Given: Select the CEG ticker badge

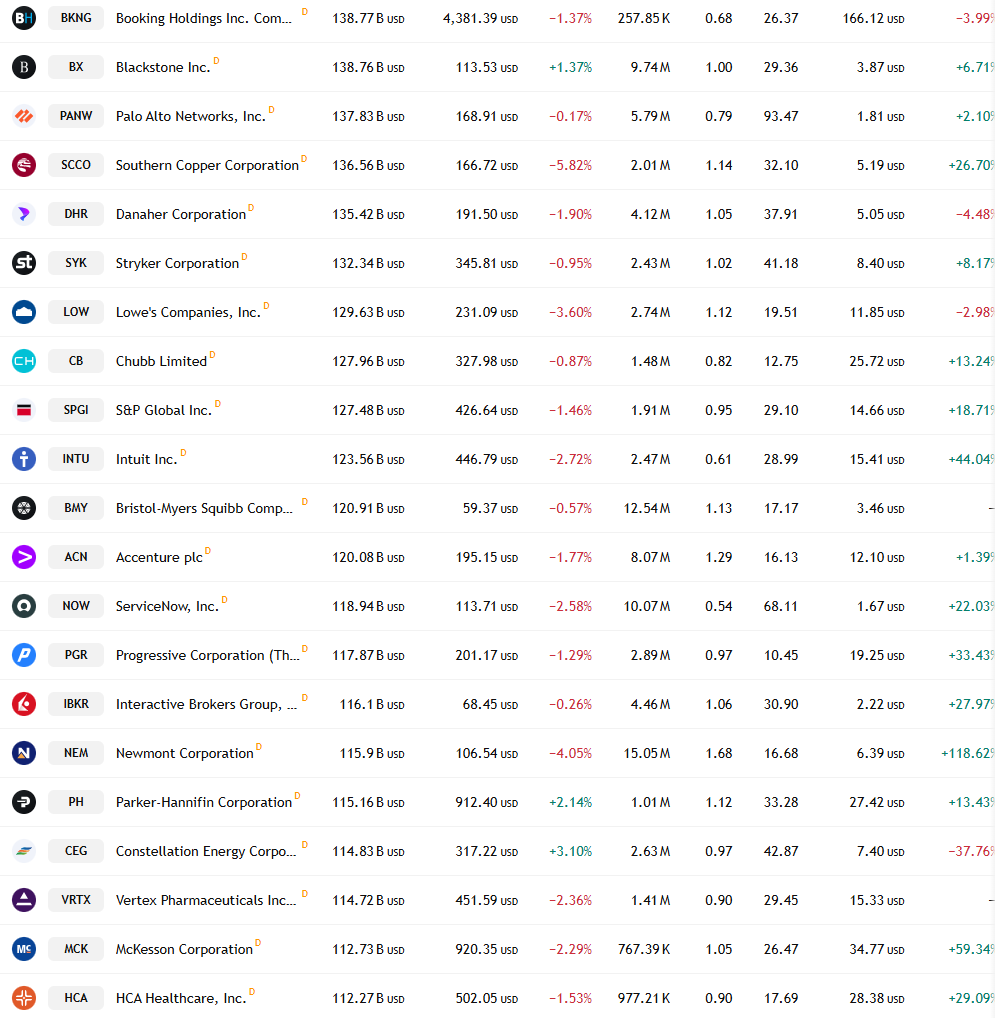Looking at the screenshot, I should [76, 851].
